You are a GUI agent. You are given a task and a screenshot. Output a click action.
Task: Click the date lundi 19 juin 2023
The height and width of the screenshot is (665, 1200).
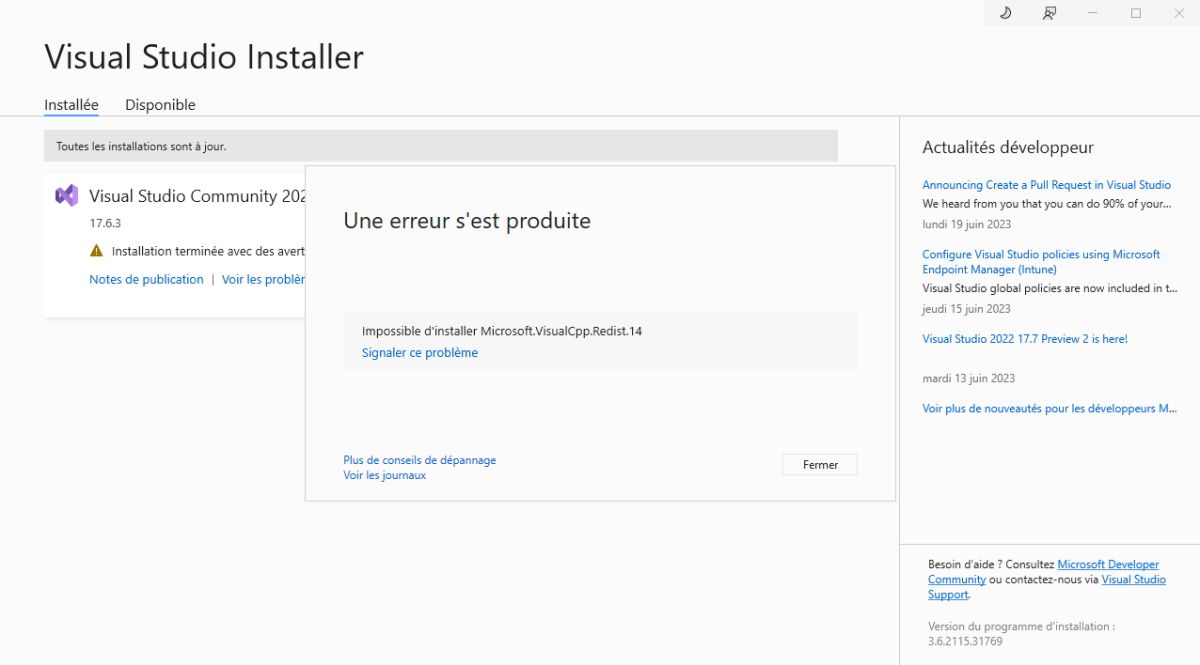click(966, 224)
